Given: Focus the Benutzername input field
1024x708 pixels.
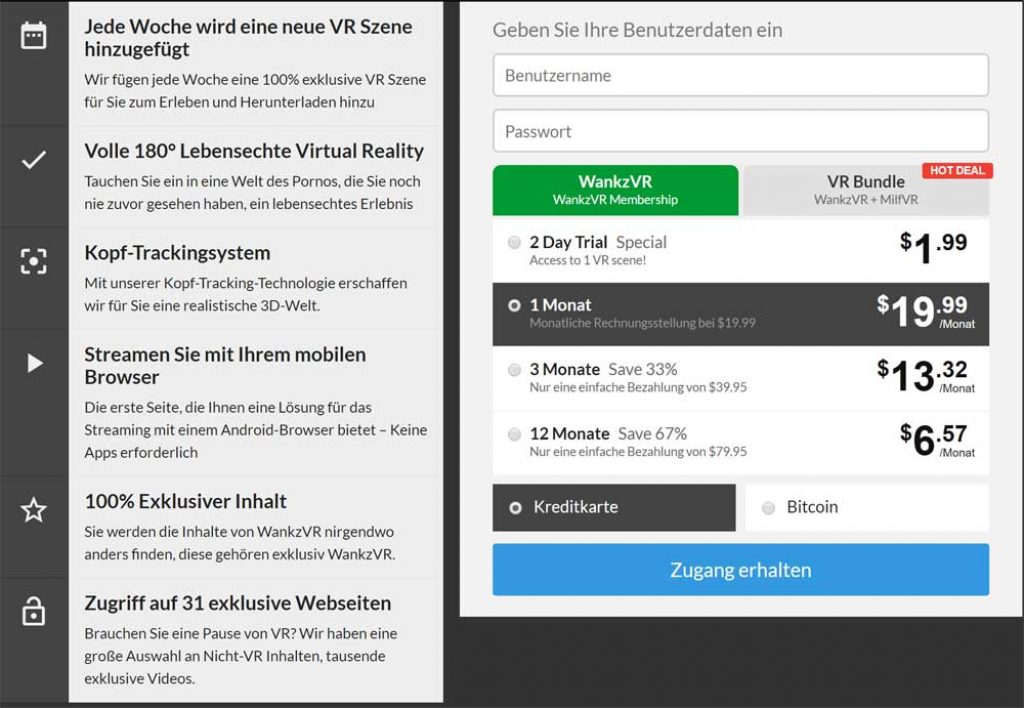Looking at the screenshot, I should click(740, 76).
